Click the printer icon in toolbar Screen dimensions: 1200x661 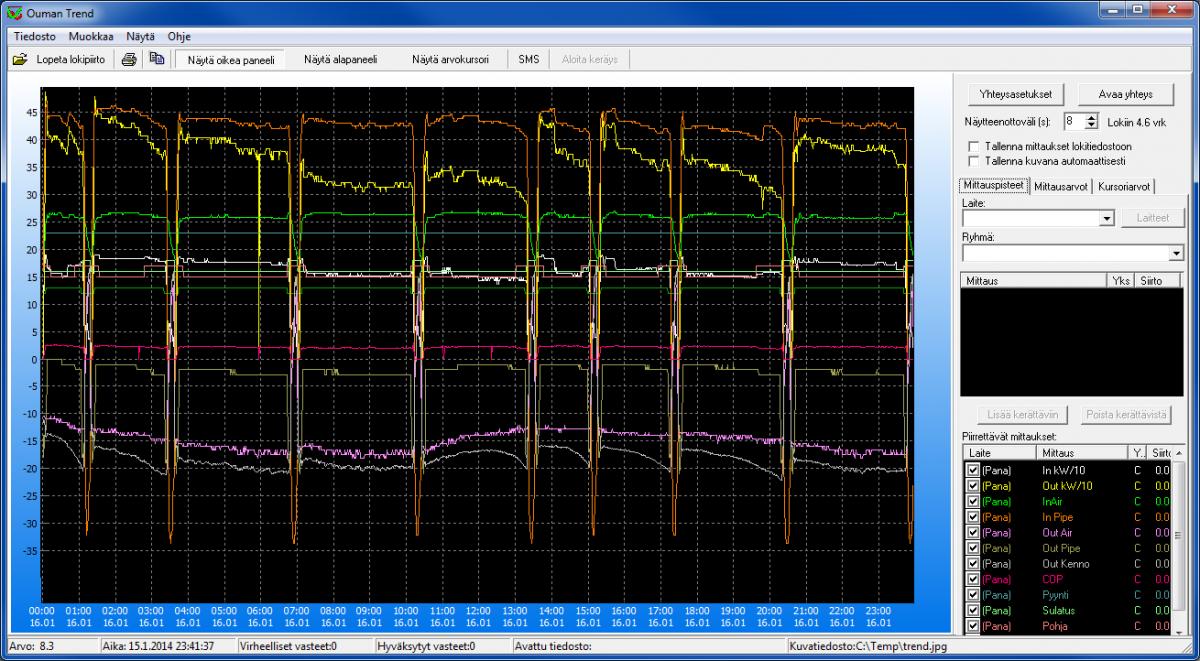point(129,59)
